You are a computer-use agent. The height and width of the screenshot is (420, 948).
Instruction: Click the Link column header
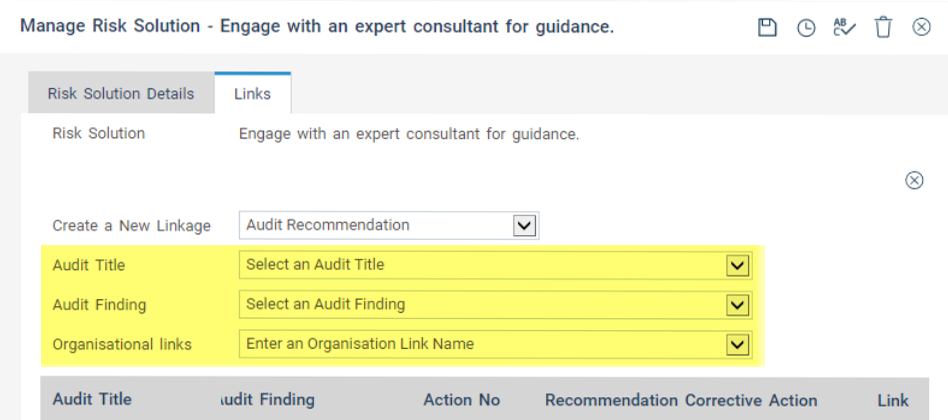893,400
